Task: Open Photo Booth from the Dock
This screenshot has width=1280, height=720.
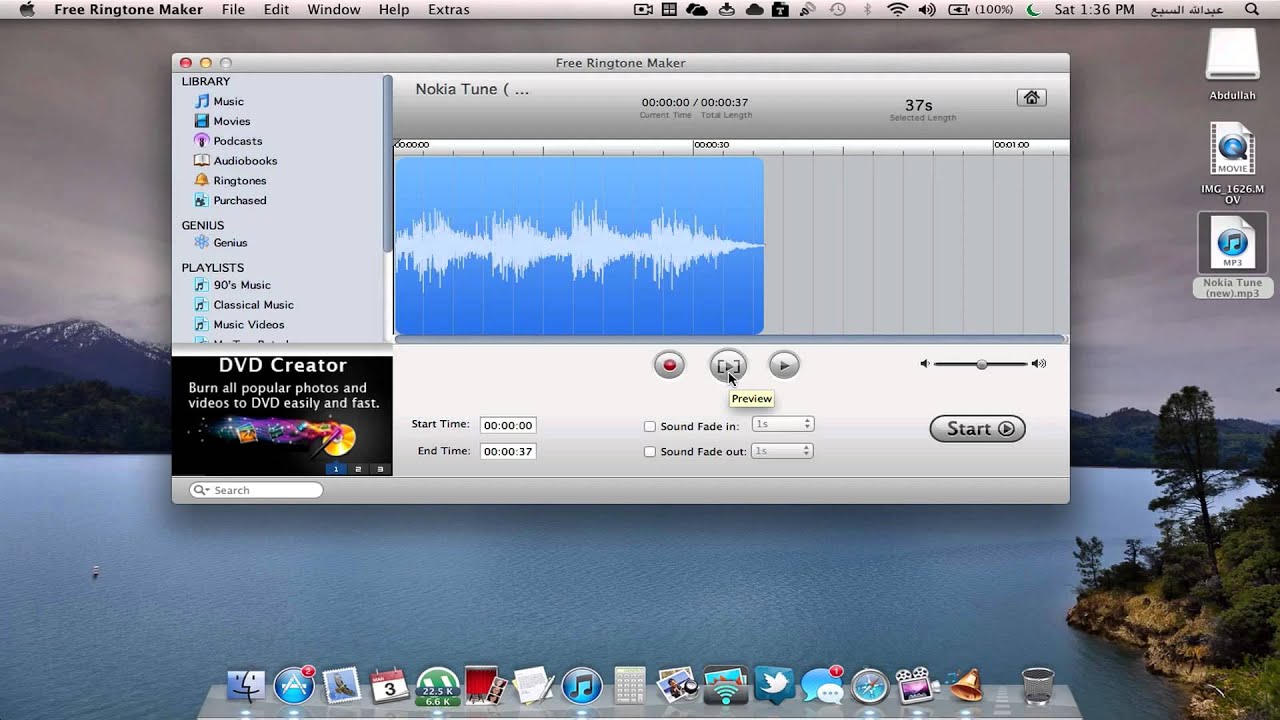Action: (485, 686)
